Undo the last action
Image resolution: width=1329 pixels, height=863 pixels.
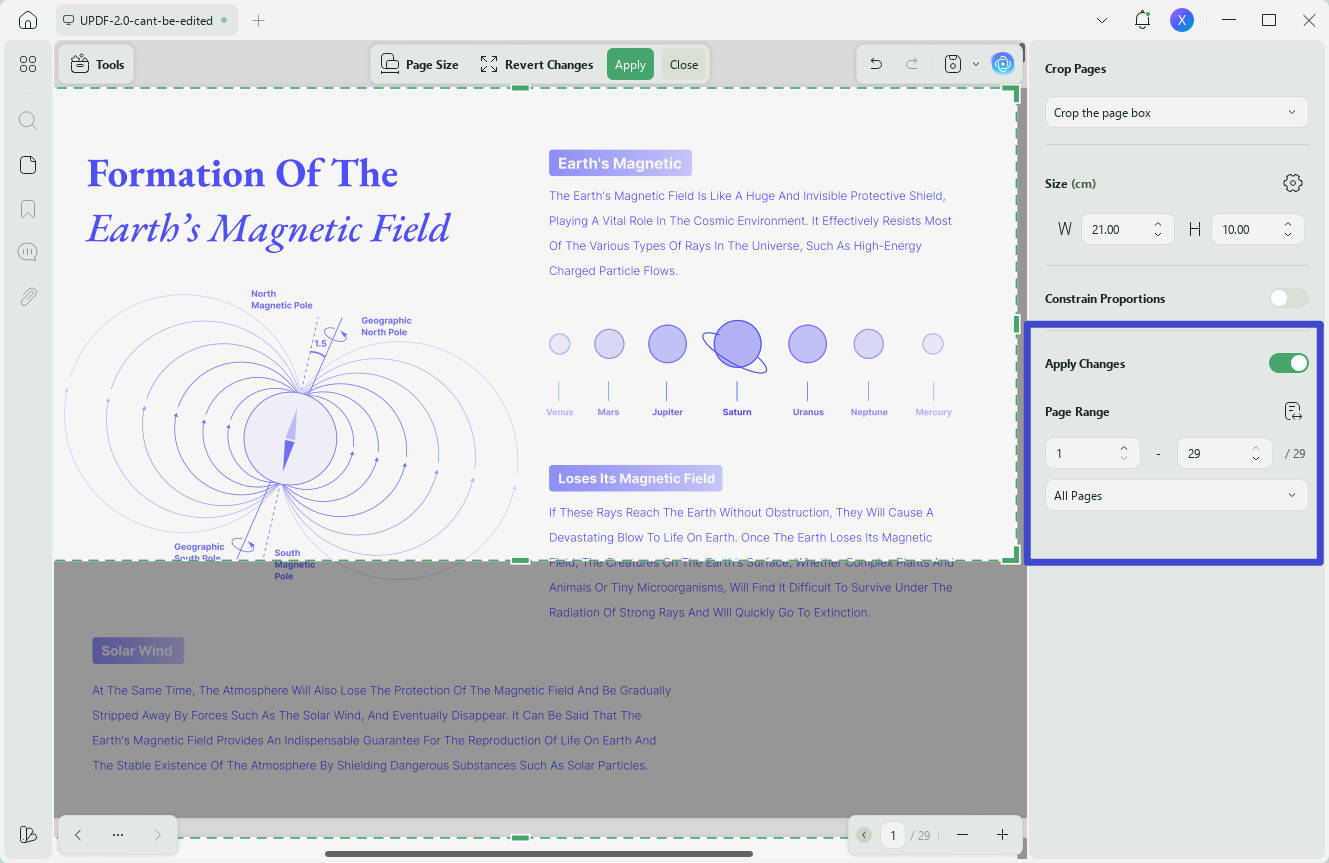876,64
